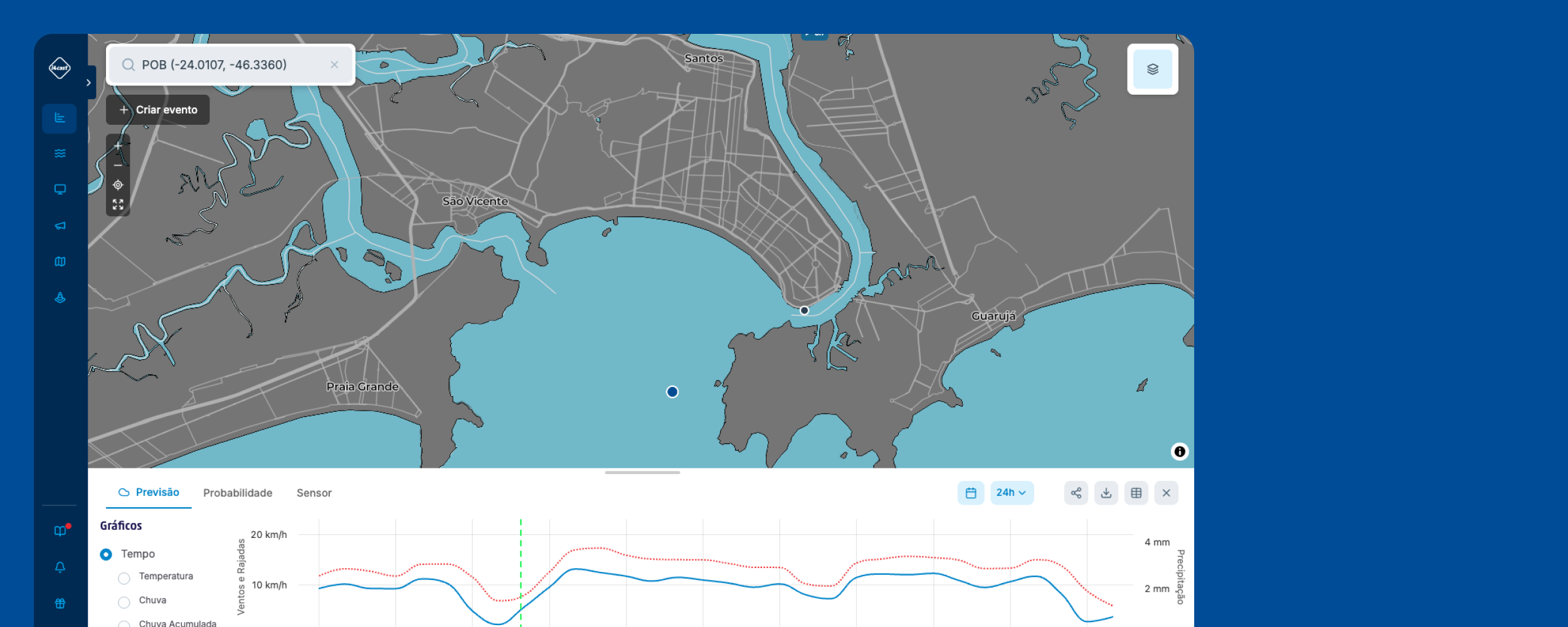Click the Criar evento button

[157, 110]
